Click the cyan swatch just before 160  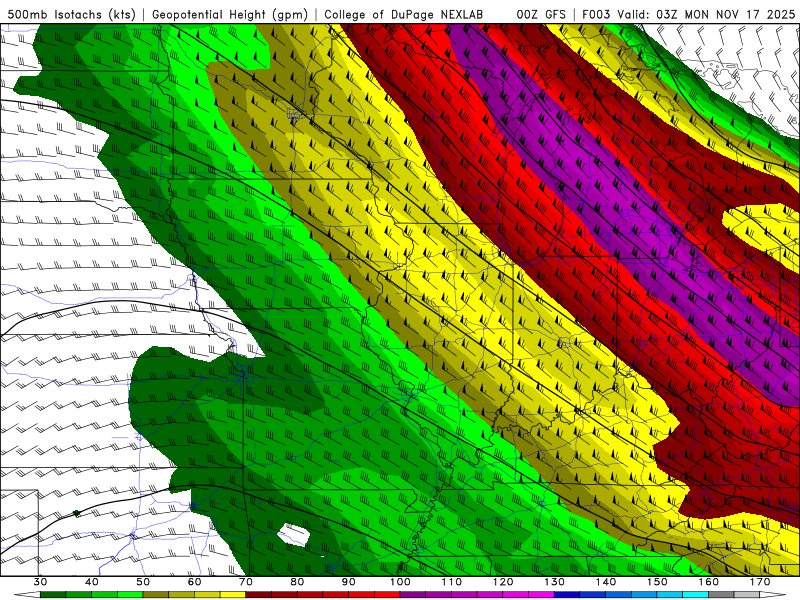695,595
